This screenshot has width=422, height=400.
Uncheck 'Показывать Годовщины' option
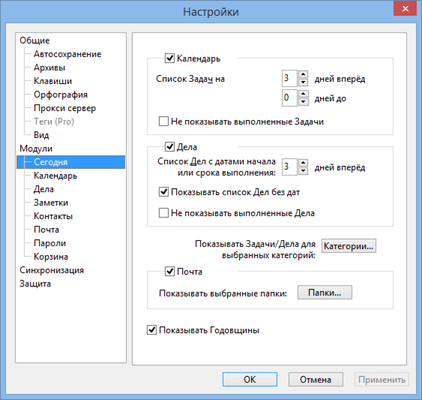click(152, 330)
